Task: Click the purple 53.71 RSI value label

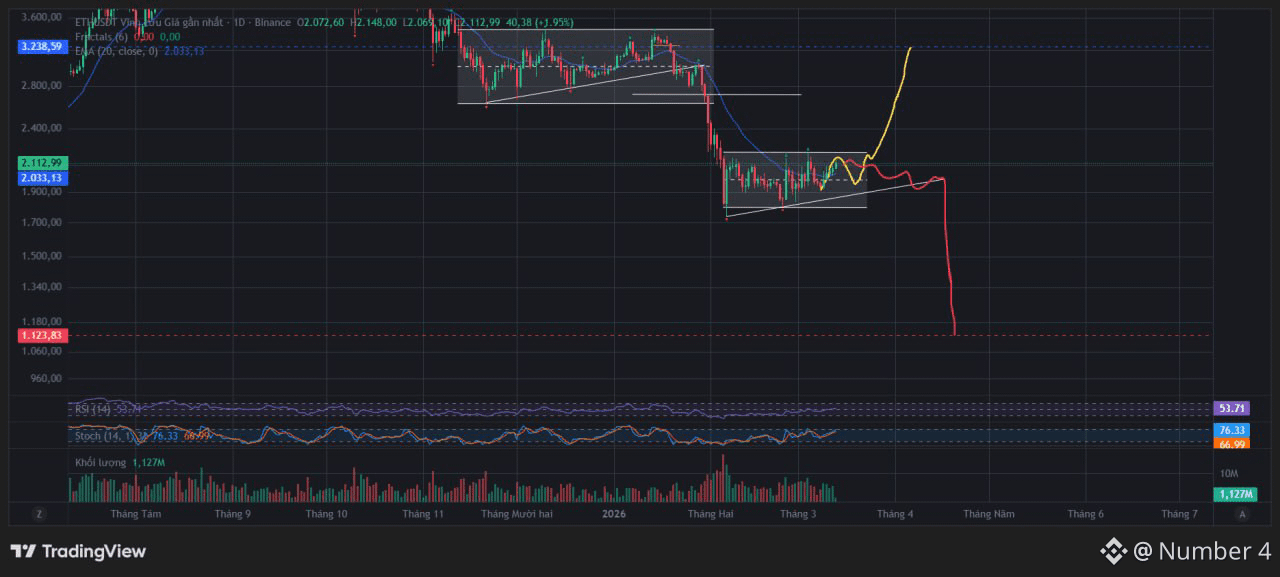Action: click(x=1230, y=409)
